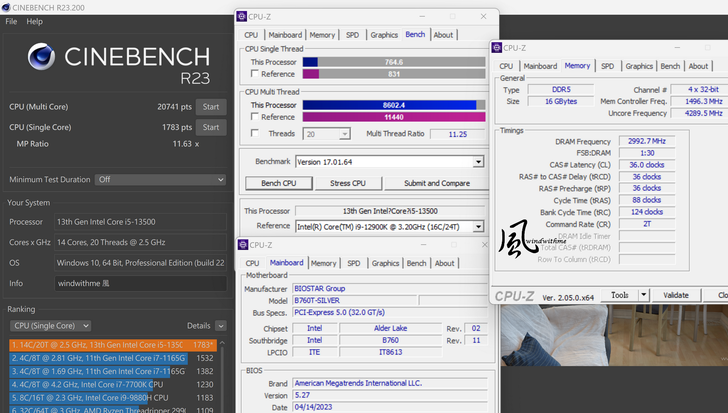Open Minimum Test Duration dropdown
Image resolution: width=728 pixels, height=413 pixels.
tap(218, 180)
